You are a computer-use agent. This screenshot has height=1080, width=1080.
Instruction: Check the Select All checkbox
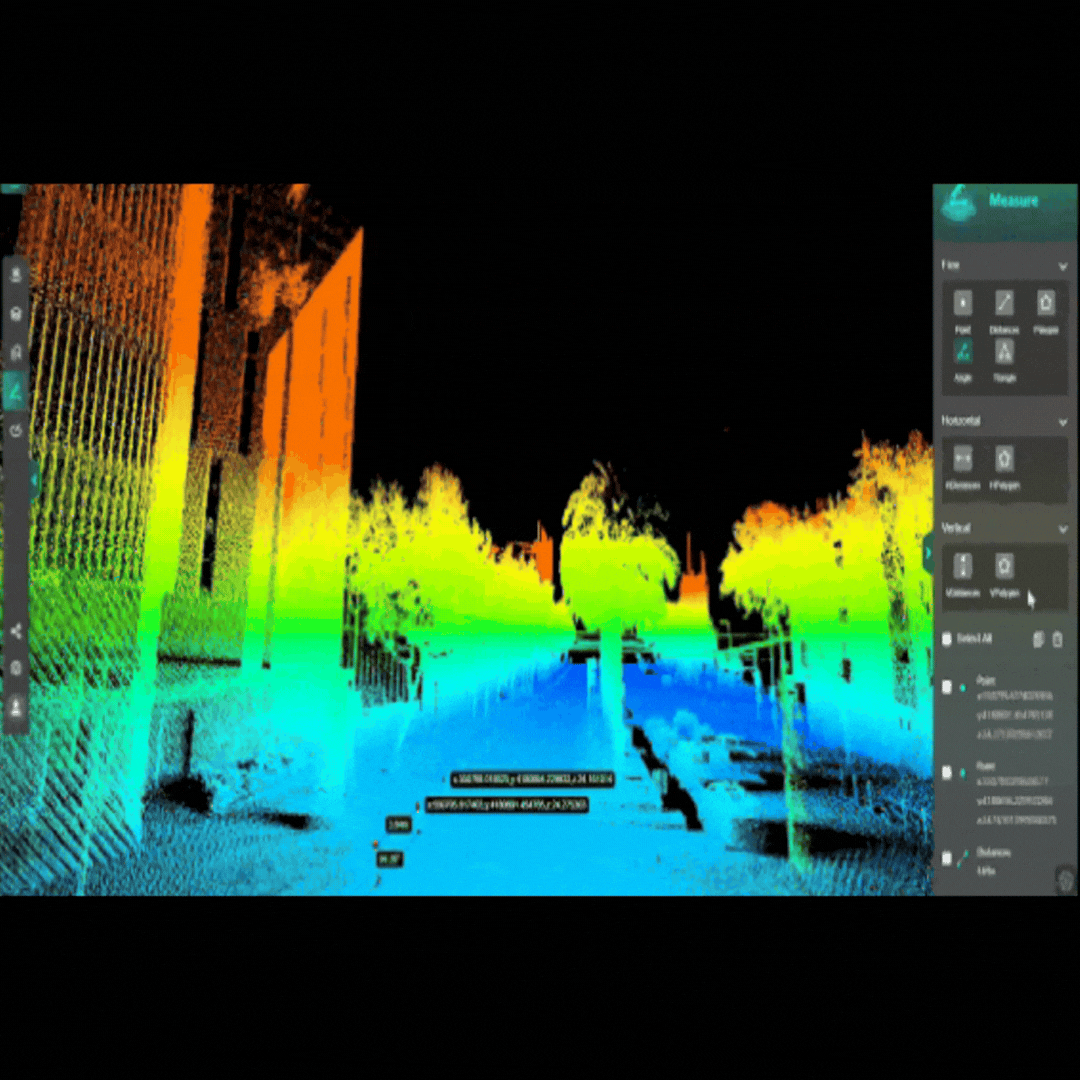click(947, 638)
